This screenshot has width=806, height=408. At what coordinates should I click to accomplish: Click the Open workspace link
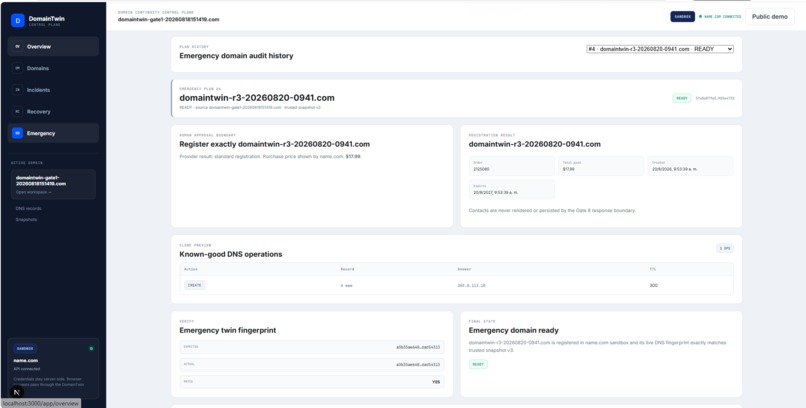33,192
